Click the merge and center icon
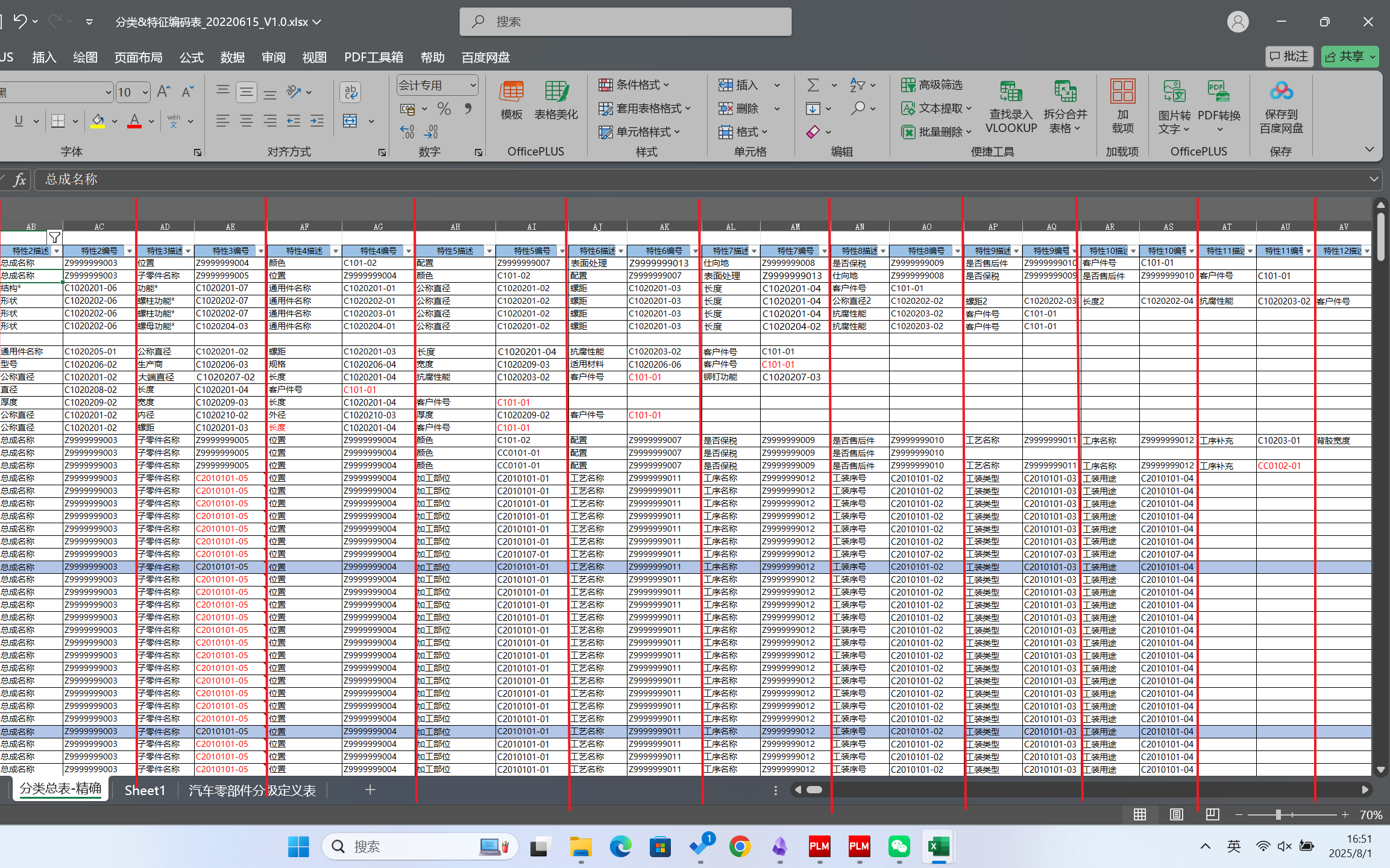The width and height of the screenshot is (1390, 868). 350,121
